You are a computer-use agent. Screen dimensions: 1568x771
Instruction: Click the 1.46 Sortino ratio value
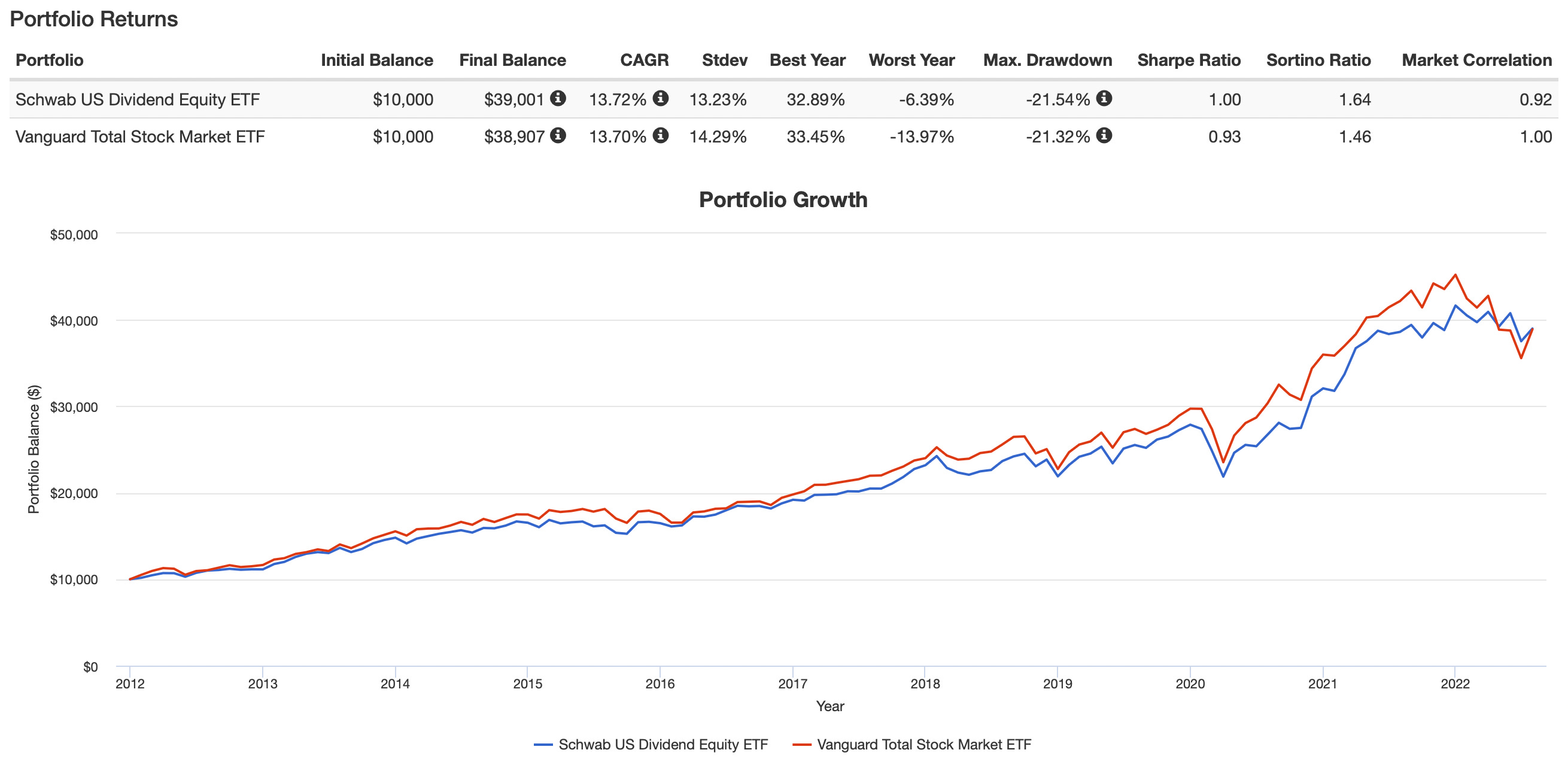(1354, 136)
